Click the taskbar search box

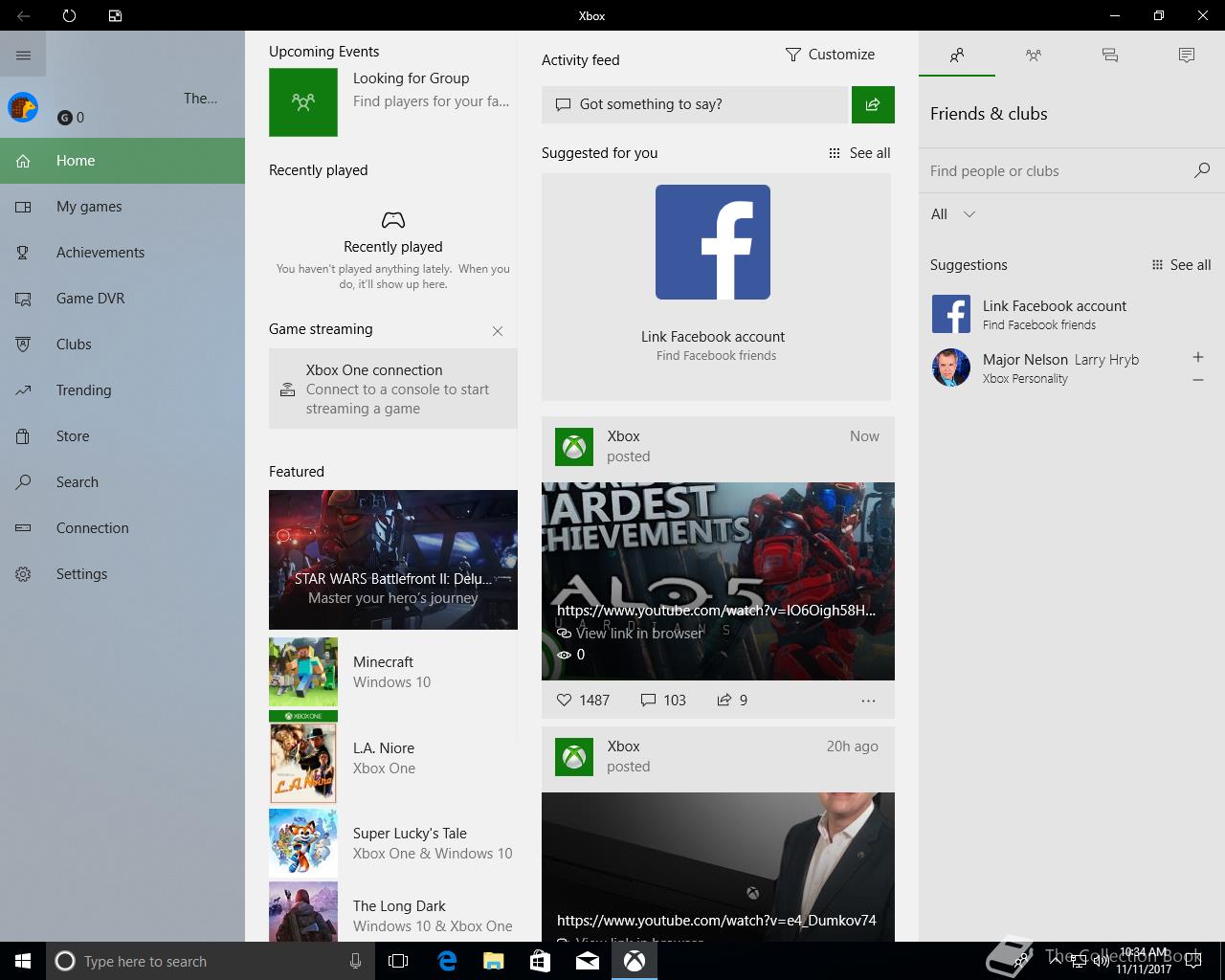209,961
